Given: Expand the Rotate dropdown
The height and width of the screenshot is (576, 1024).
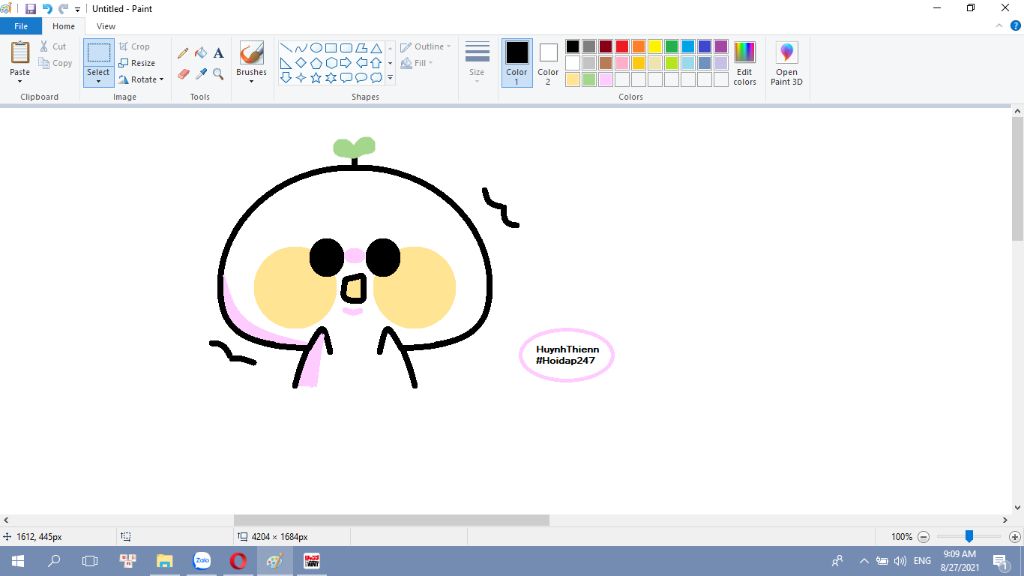Looking at the screenshot, I should 161,80.
